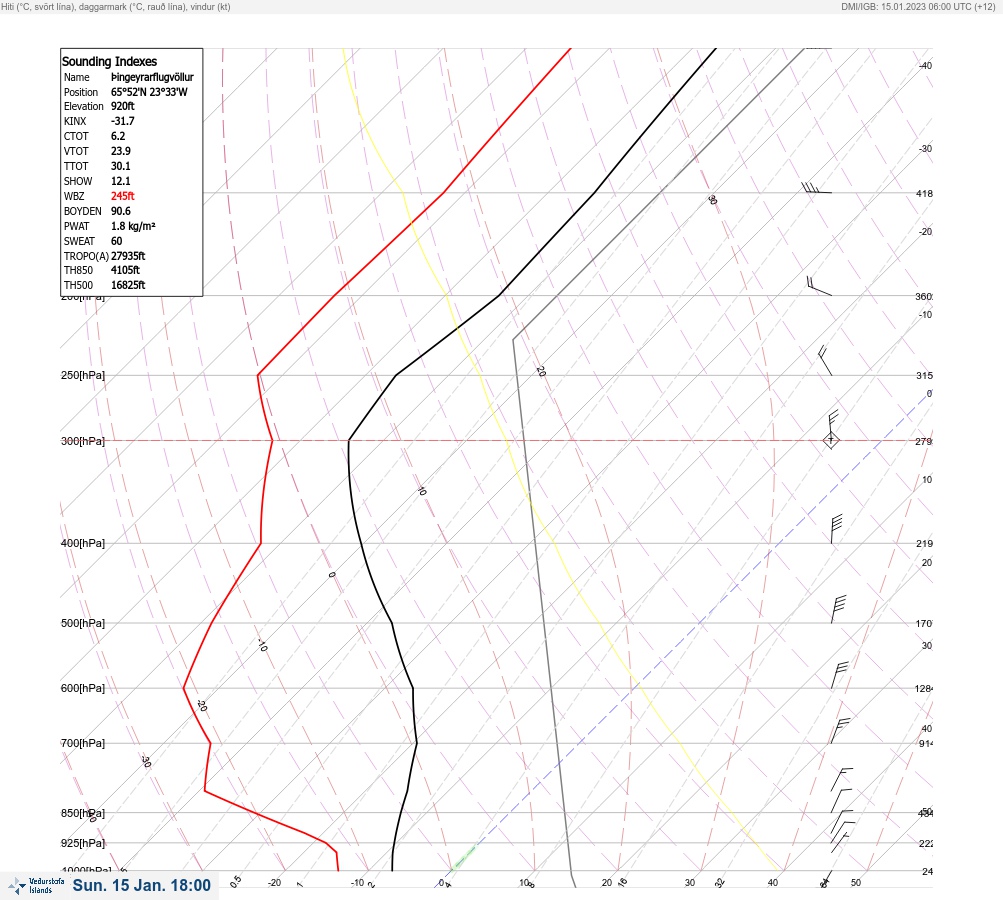Screen dimensions: 1003x900
Task: Click the Vedurstofa Islands logo
Action: pyautogui.click(x=36, y=886)
